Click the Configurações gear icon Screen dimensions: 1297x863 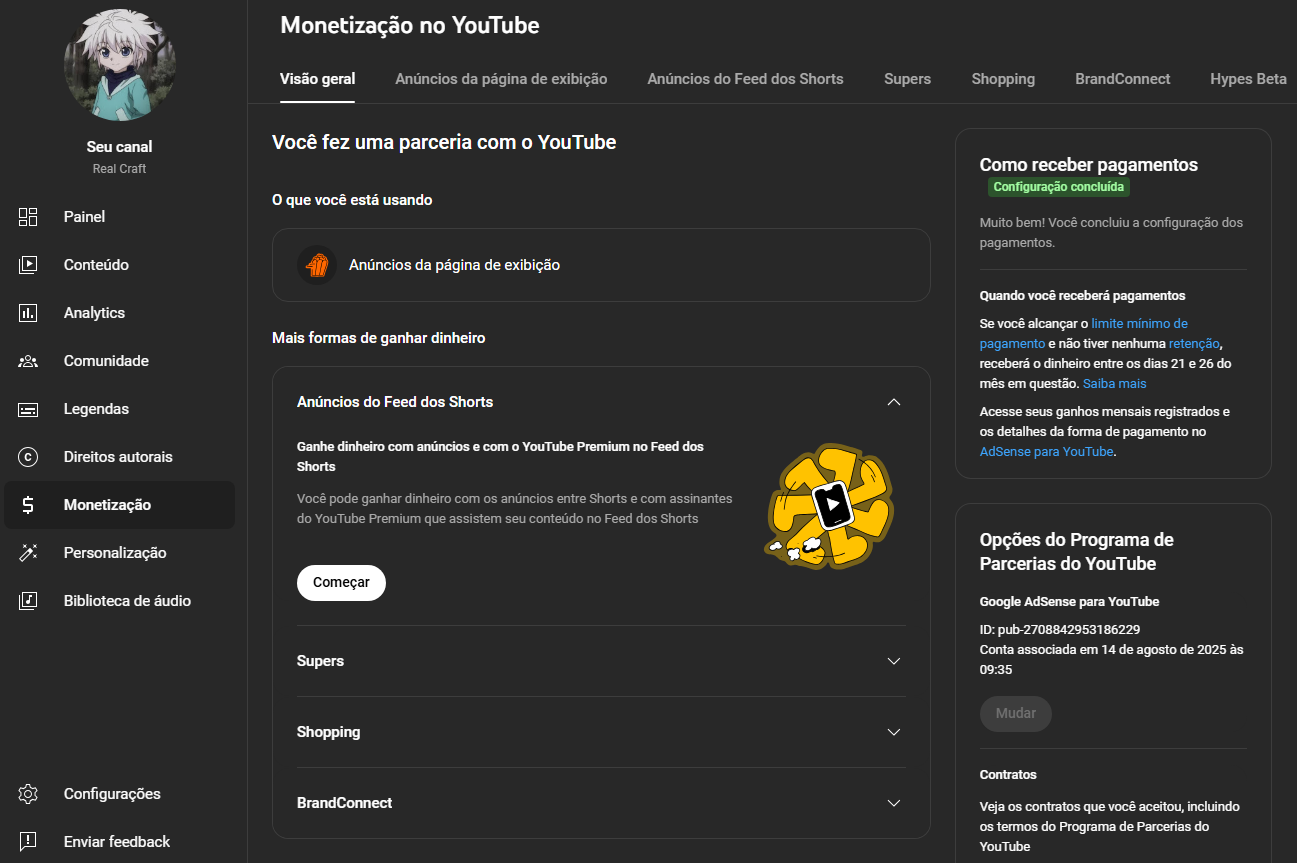(28, 794)
